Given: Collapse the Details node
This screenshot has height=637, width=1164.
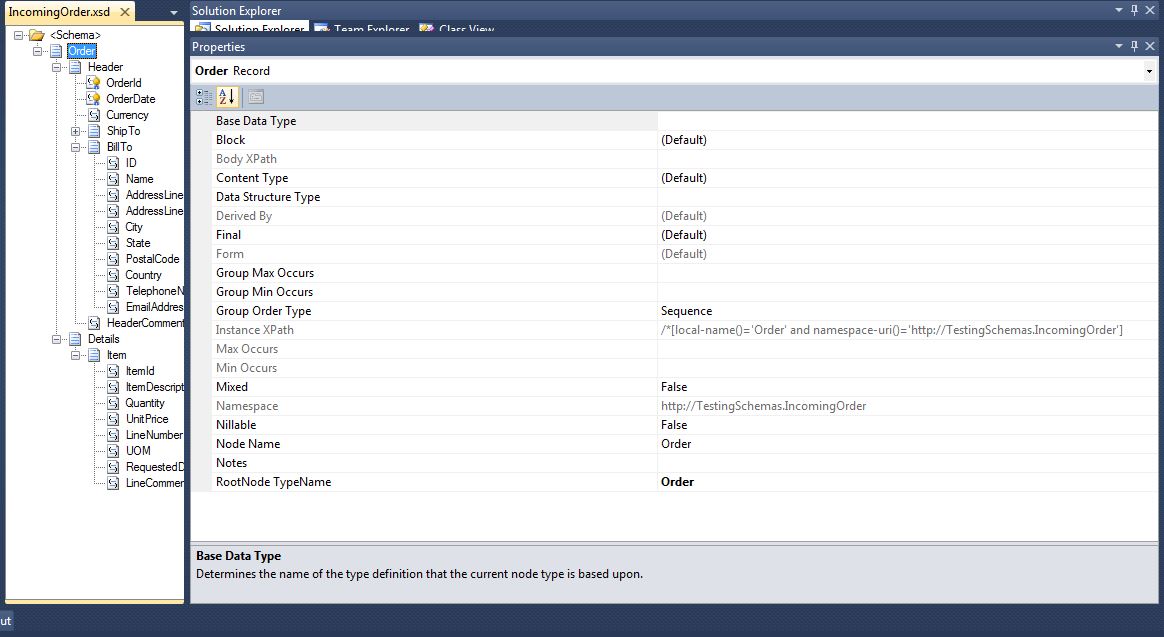Looking at the screenshot, I should (x=56, y=339).
